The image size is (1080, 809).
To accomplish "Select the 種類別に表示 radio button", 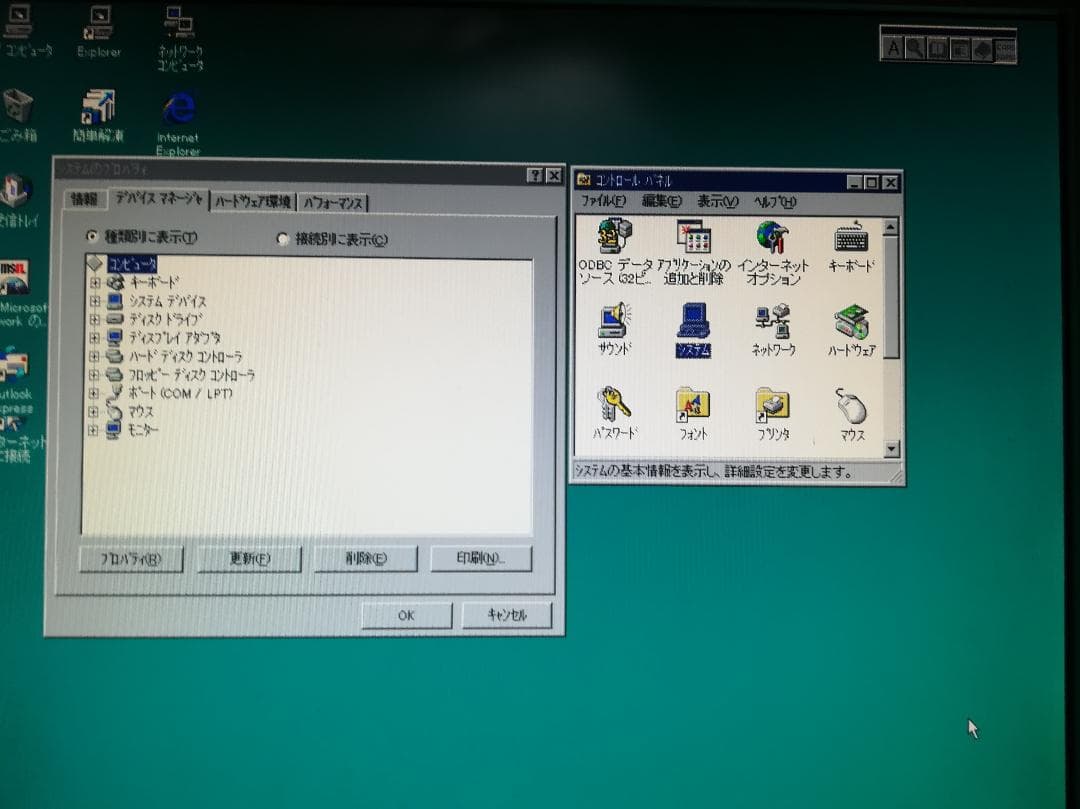I will [x=91, y=239].
